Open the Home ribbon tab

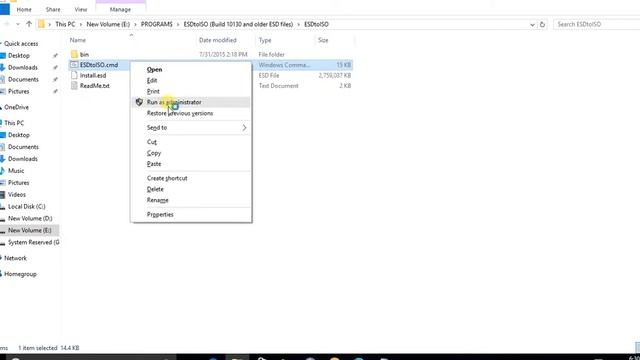(x=24, y=9)
